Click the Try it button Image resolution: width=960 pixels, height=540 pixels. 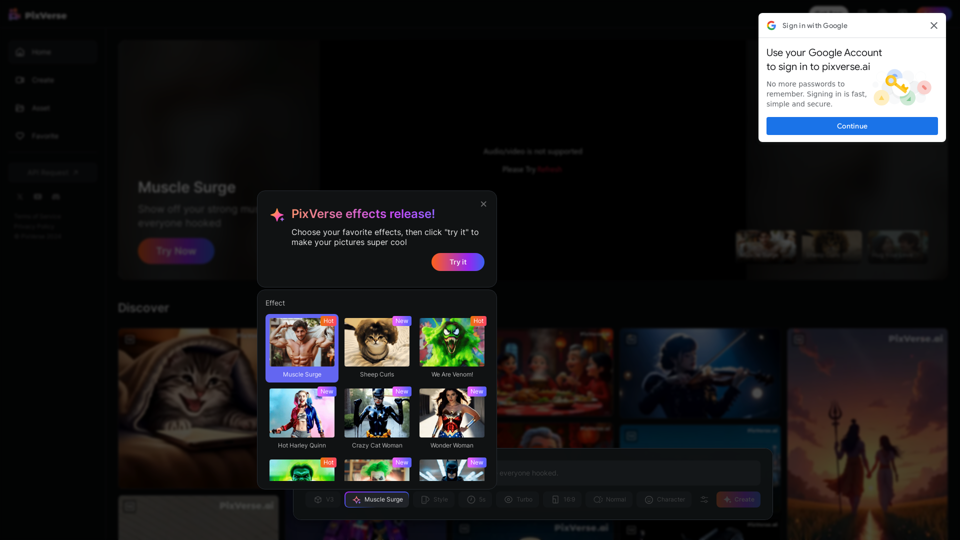[x=457, y=262]
